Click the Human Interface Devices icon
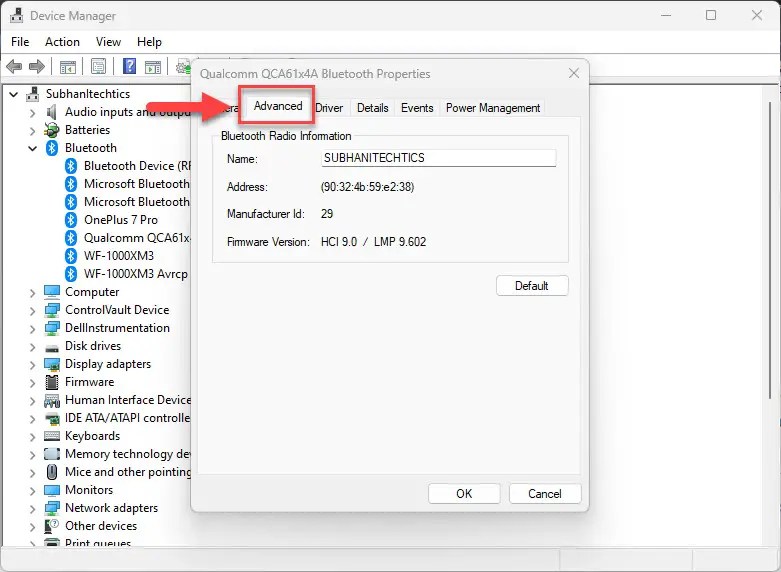Screen dimensions: 781x572 52,400
